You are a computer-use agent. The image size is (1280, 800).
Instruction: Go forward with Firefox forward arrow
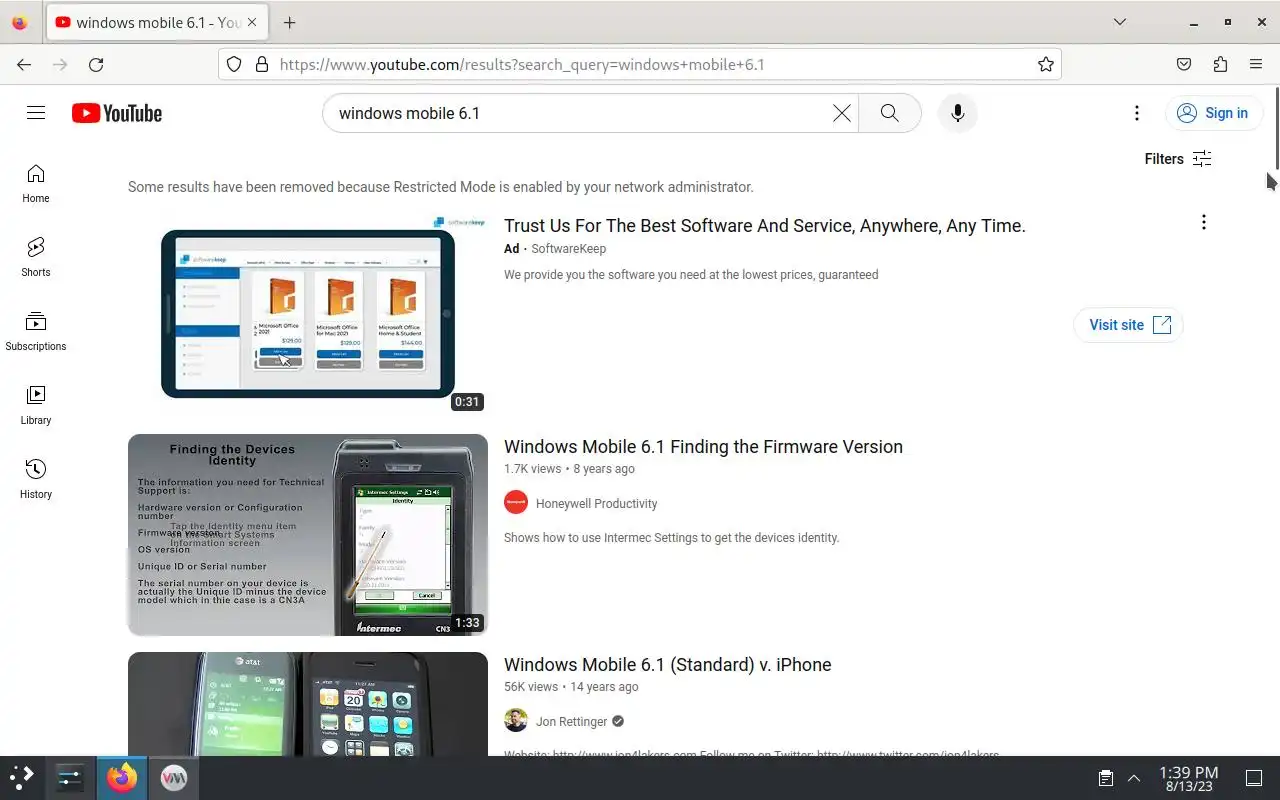tap(60, 65)
